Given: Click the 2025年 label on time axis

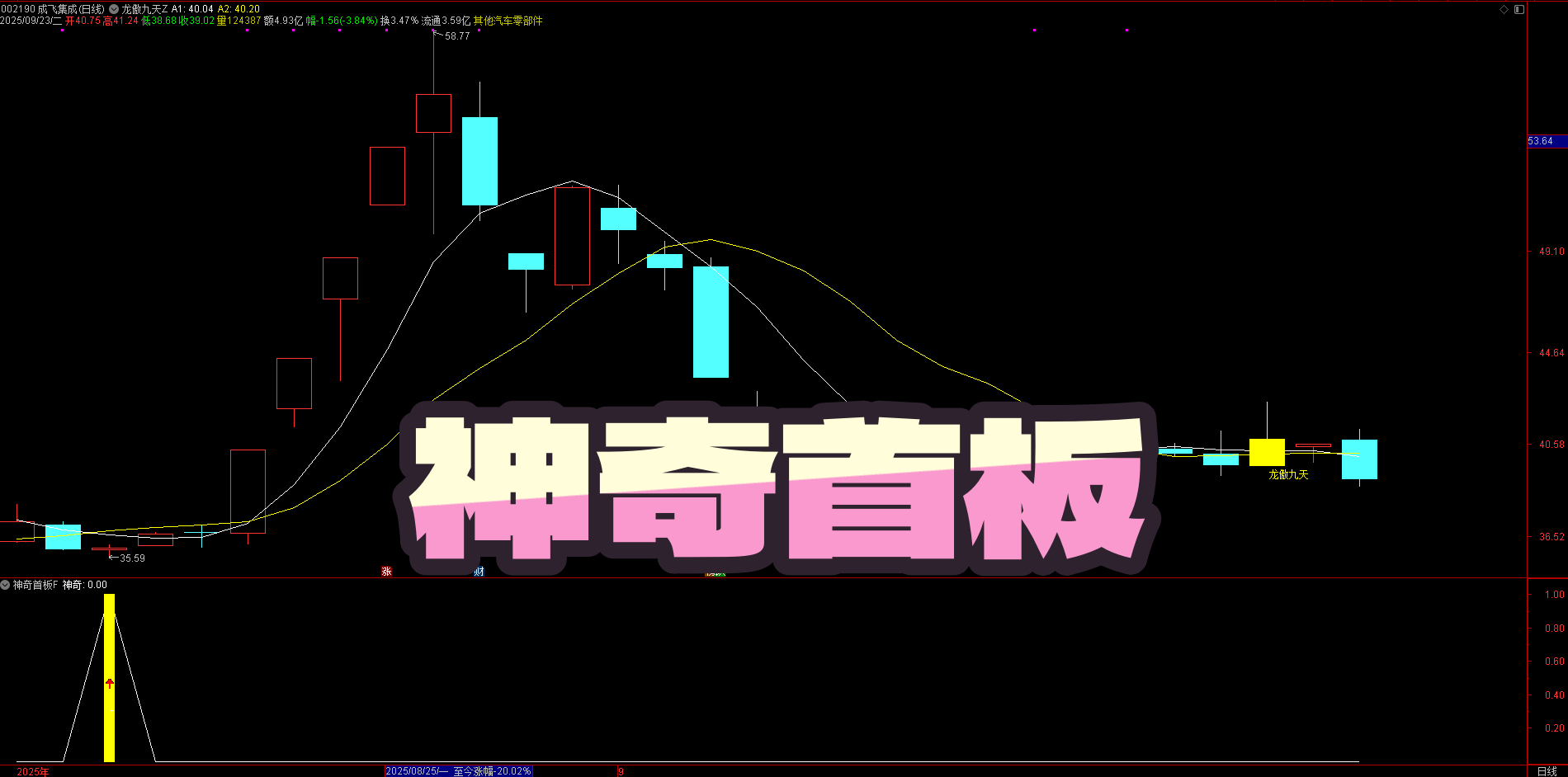Looking at the screenshot, I should click(33, 771).
